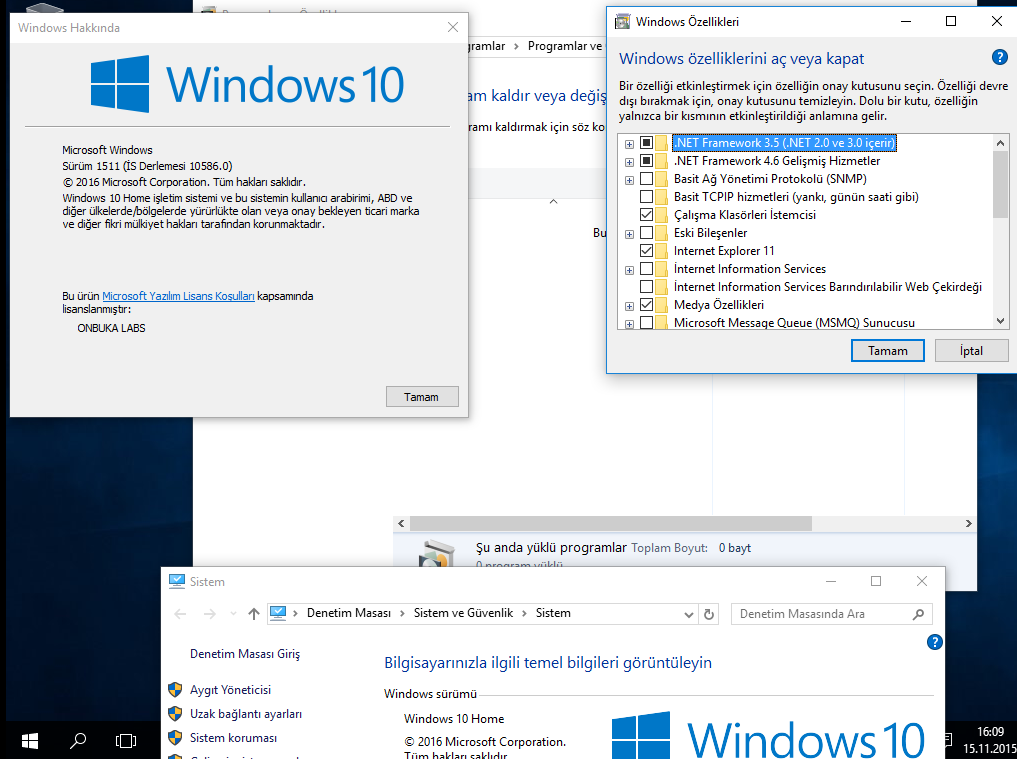Expand Eski Bileşenler tree node

pyautogui.click(x=629, y=234)
